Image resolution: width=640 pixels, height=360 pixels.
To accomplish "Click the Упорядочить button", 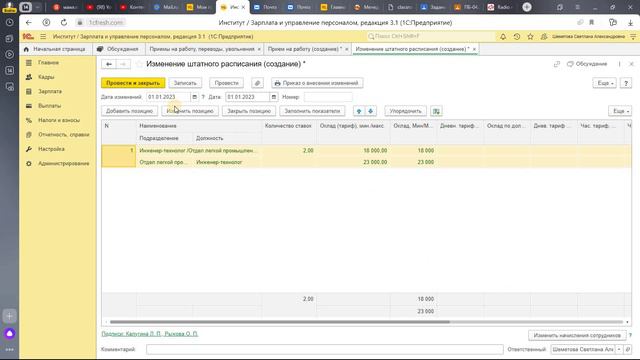I will coord(405,111).
